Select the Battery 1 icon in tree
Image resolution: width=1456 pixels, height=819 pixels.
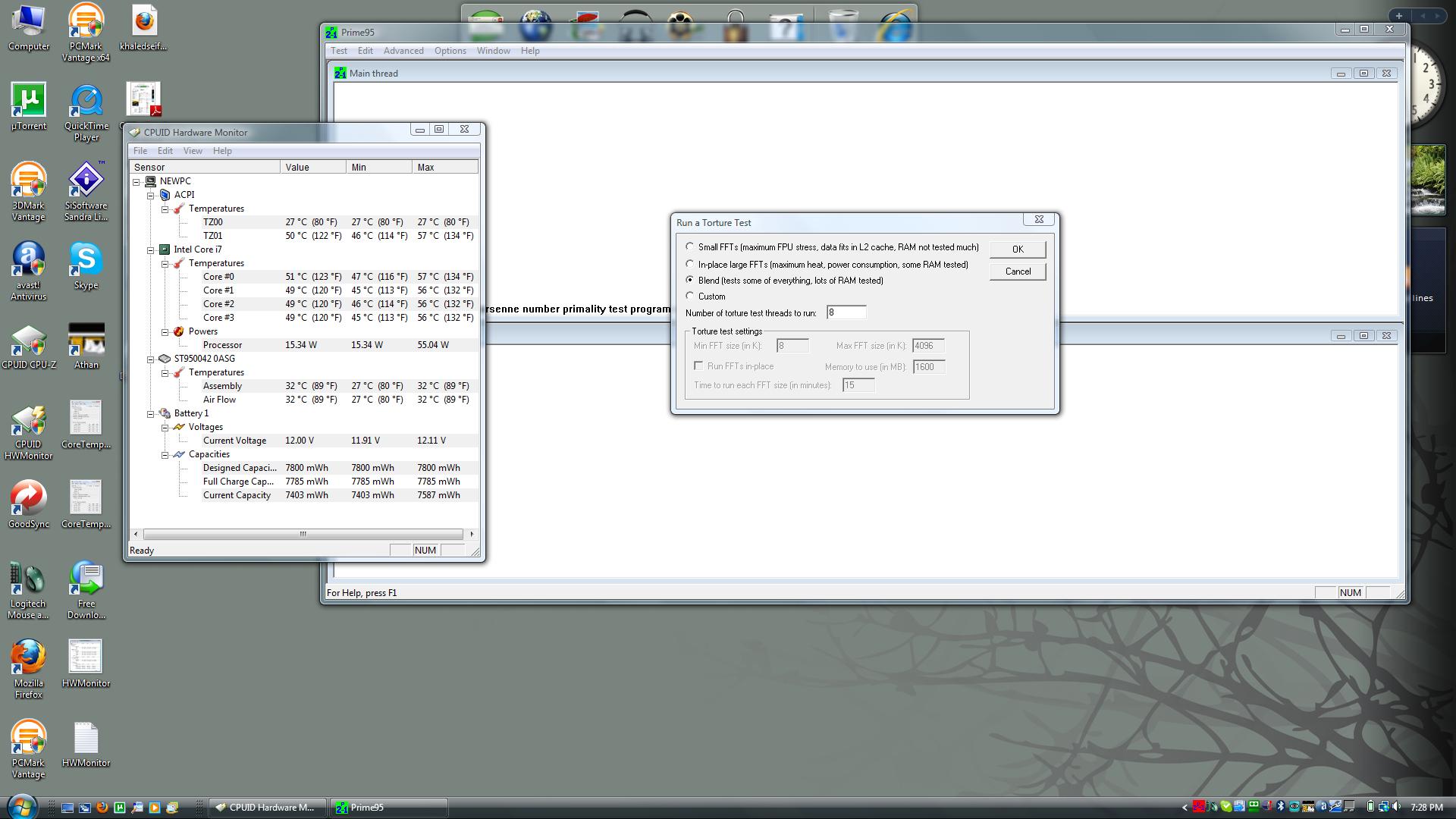[165, 413]
